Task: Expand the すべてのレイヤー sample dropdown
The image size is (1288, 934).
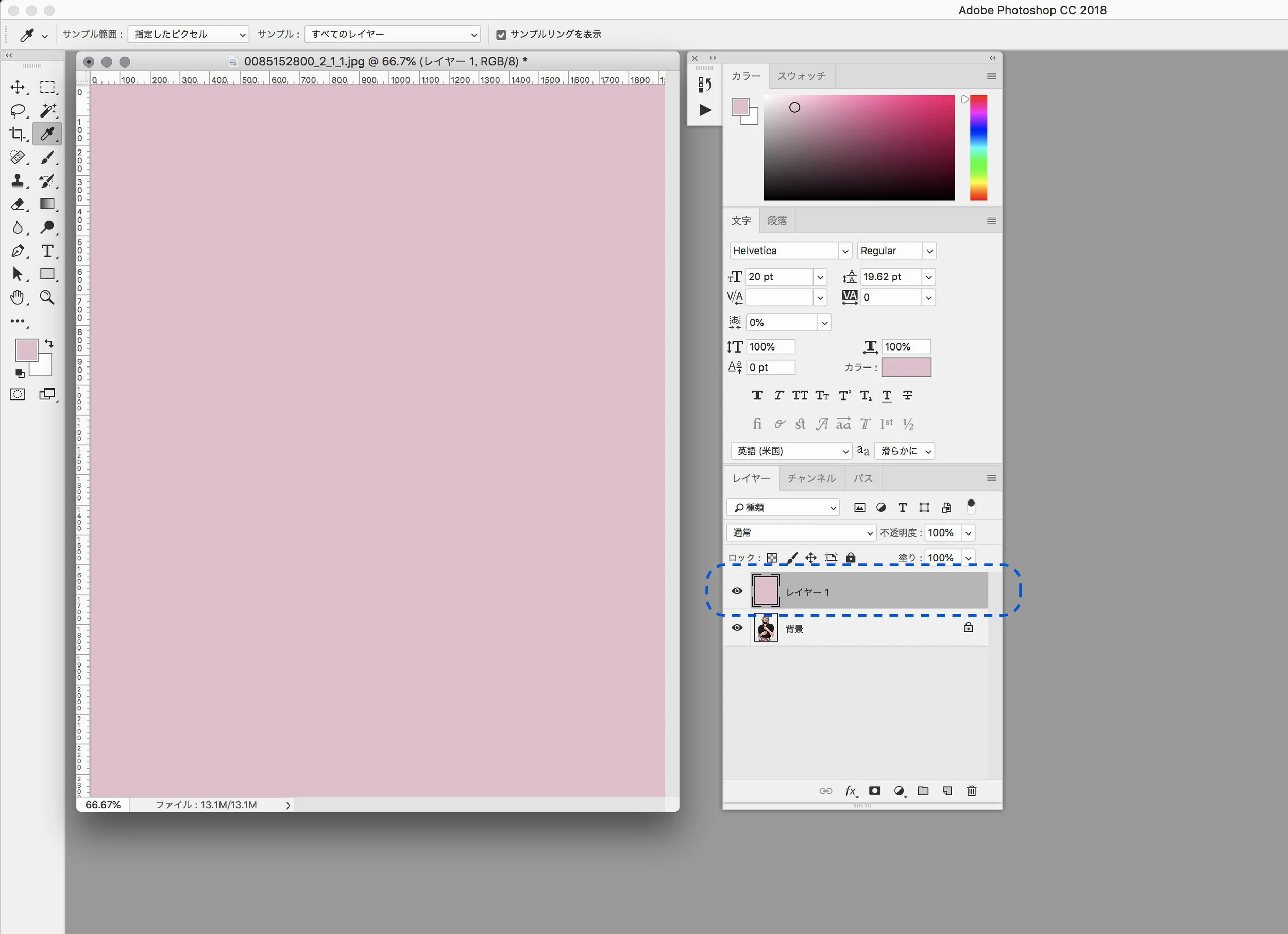Action: (x=393, y=34)
